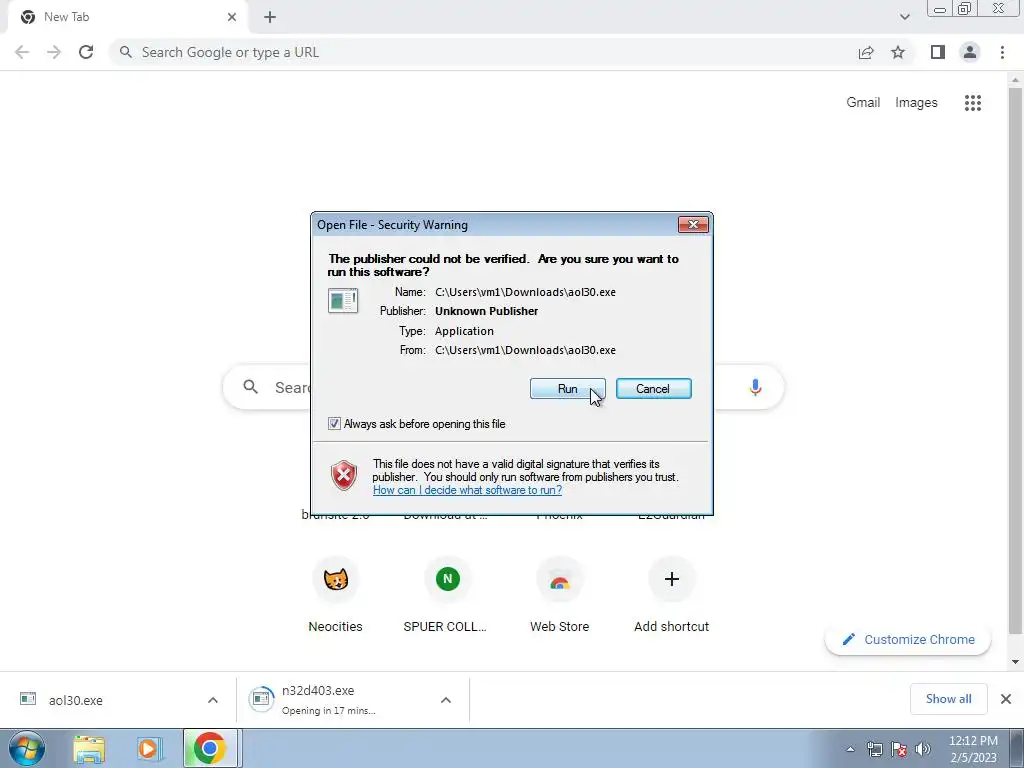Click Chrome taskbar icon
Viewport: 1024px width, 768px height.
click(x=209, y=749)
